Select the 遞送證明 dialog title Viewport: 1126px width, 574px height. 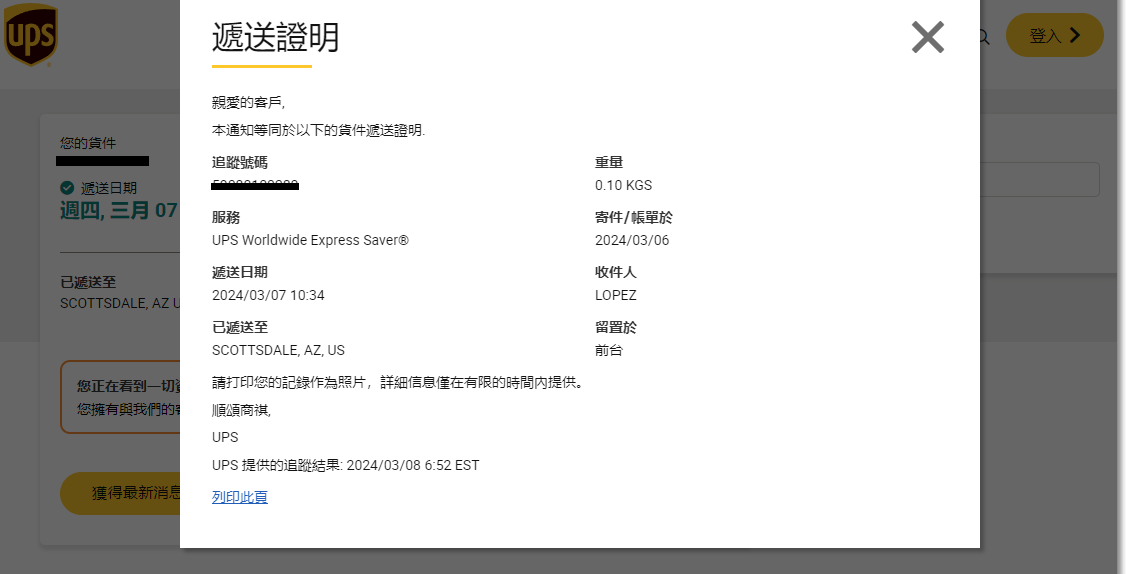(x=276, y=37)
